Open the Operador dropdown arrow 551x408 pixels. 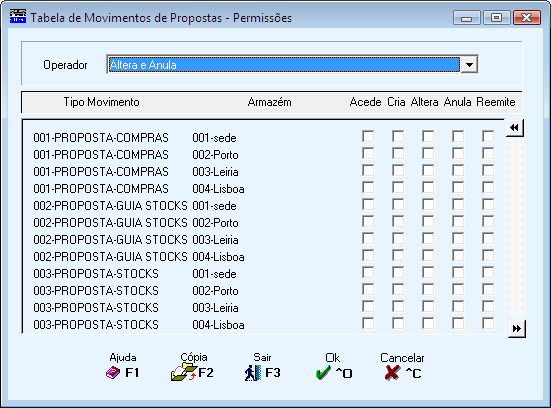469,65
